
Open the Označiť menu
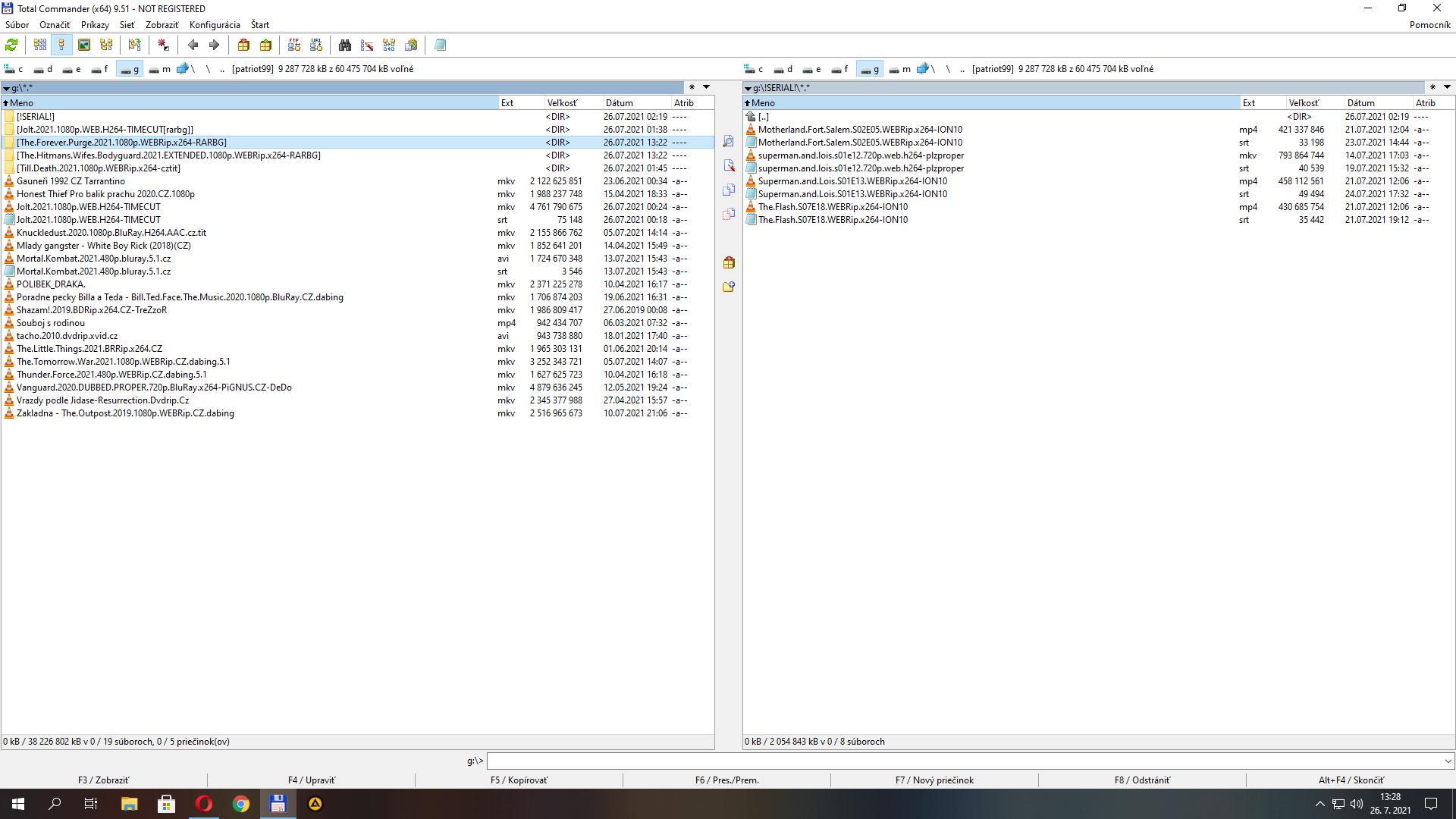pyautogui.click(x=55, y=25)
